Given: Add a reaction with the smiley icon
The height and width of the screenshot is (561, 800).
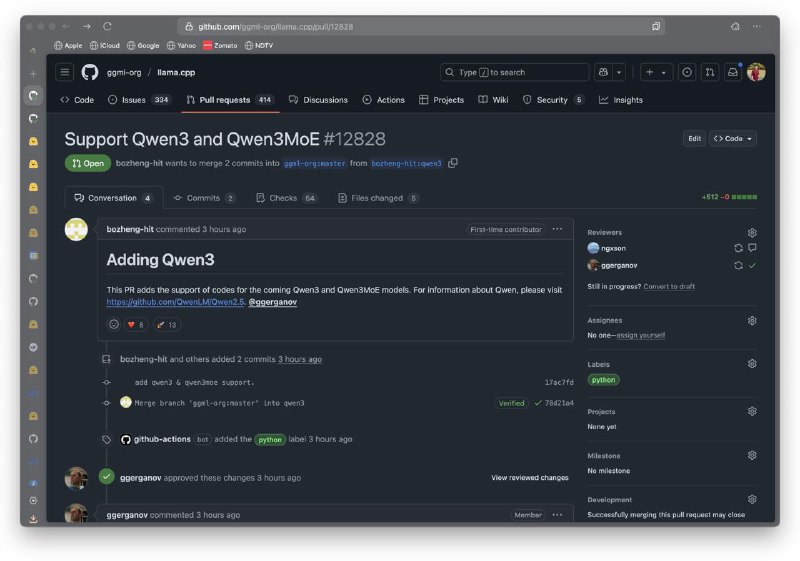Looking at the screenshot, I should pyautogui.click(x=114, y=324).
